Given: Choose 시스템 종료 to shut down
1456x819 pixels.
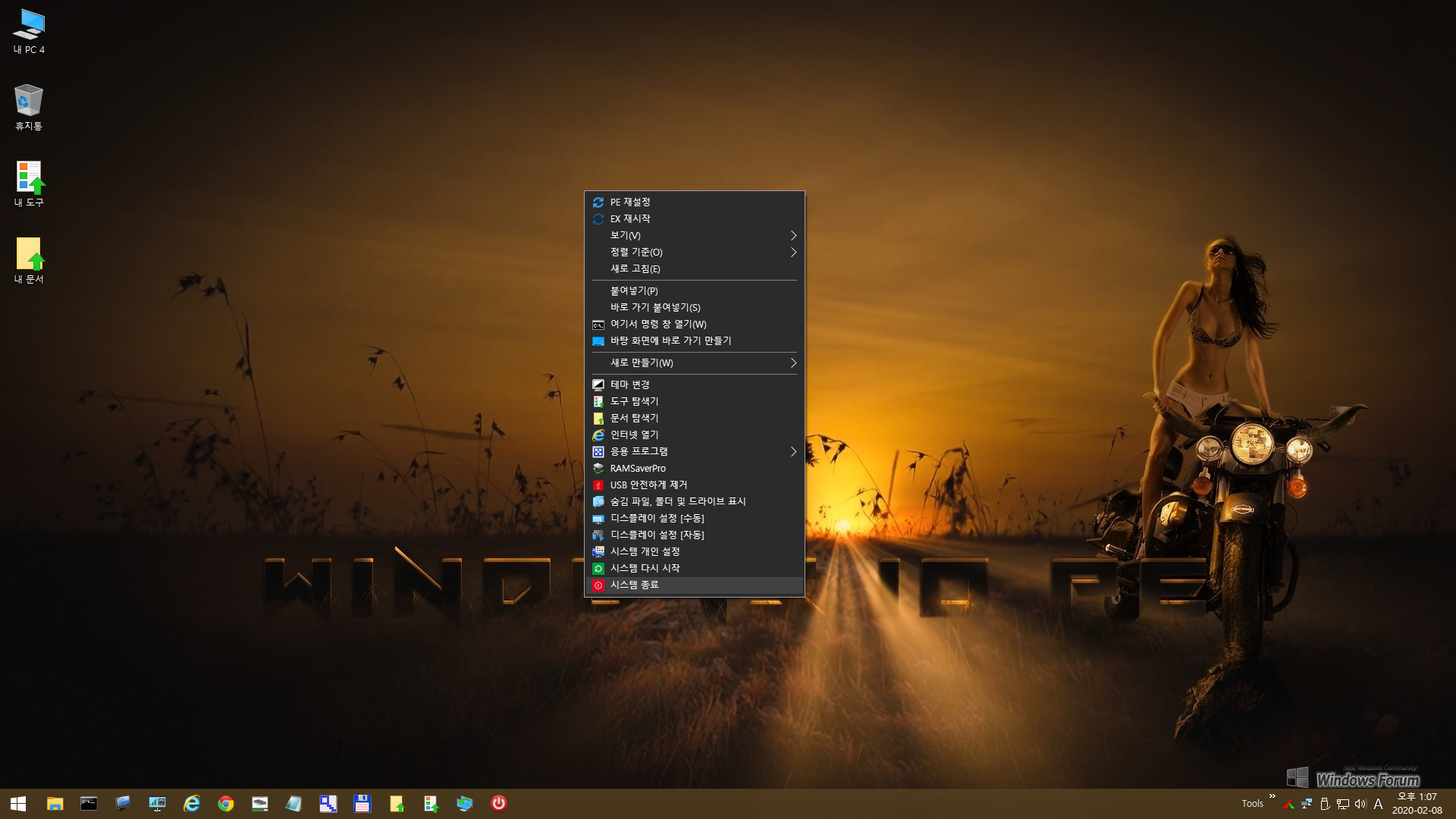Looking at the screenshot, I should [694, 585].
